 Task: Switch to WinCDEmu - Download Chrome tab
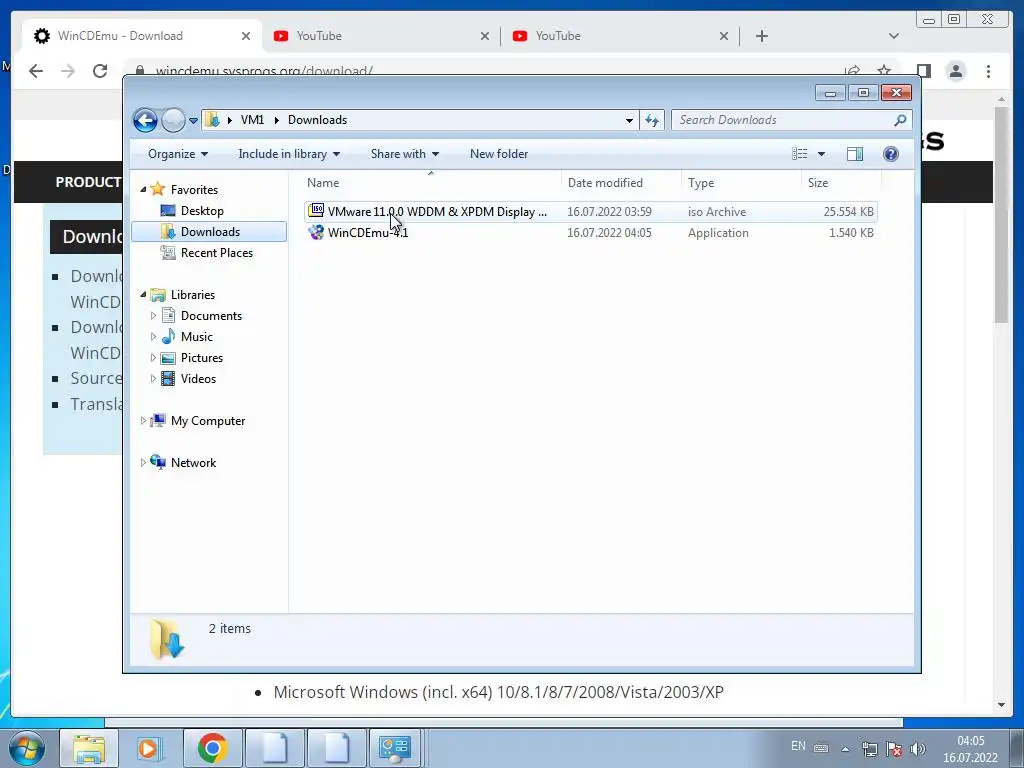click(141, 36)
